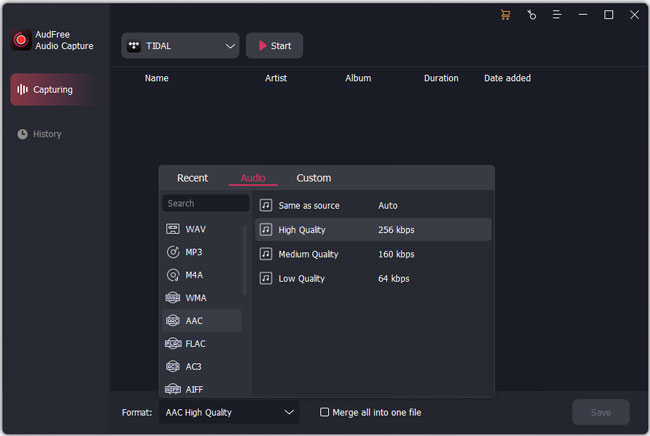Choose AIFF in the format list
Viewport: 650px width, 436px height.
[x=202, y=389]
